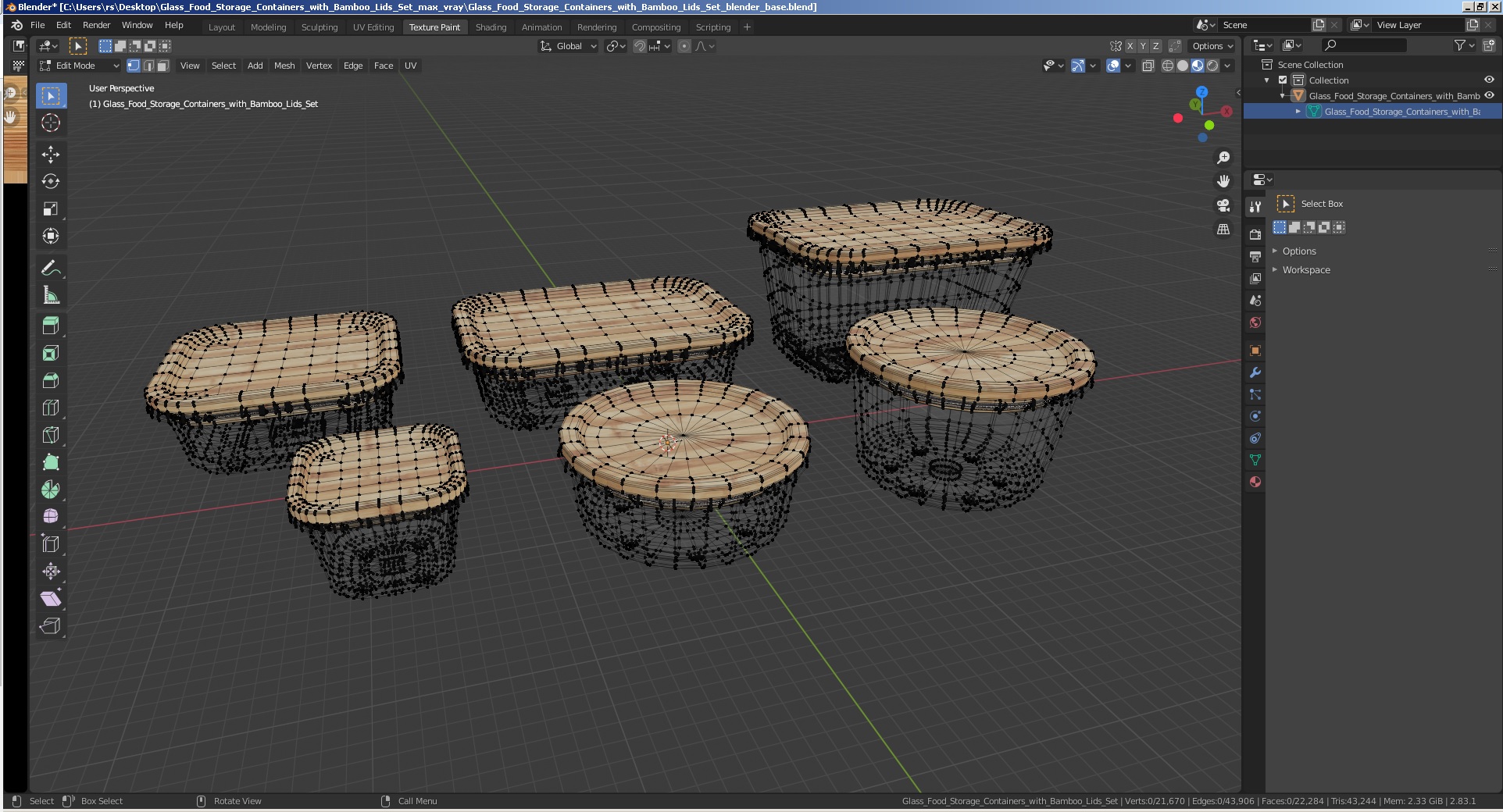
Task: Open the Render menu
Action: [x=97, y=25]
